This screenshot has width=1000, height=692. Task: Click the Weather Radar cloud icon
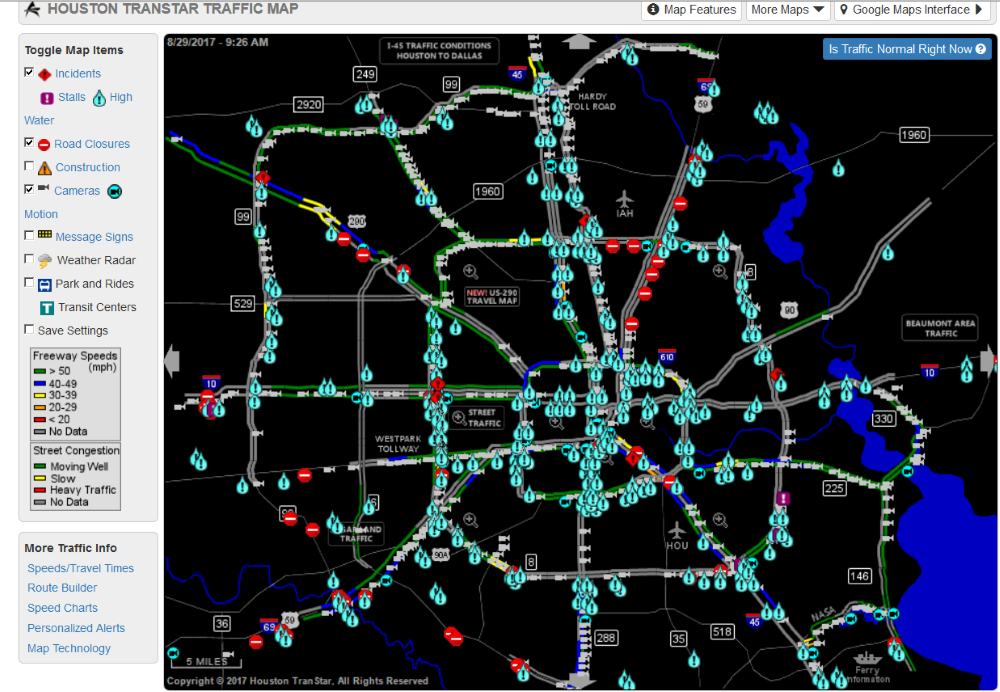coord(45,261)
